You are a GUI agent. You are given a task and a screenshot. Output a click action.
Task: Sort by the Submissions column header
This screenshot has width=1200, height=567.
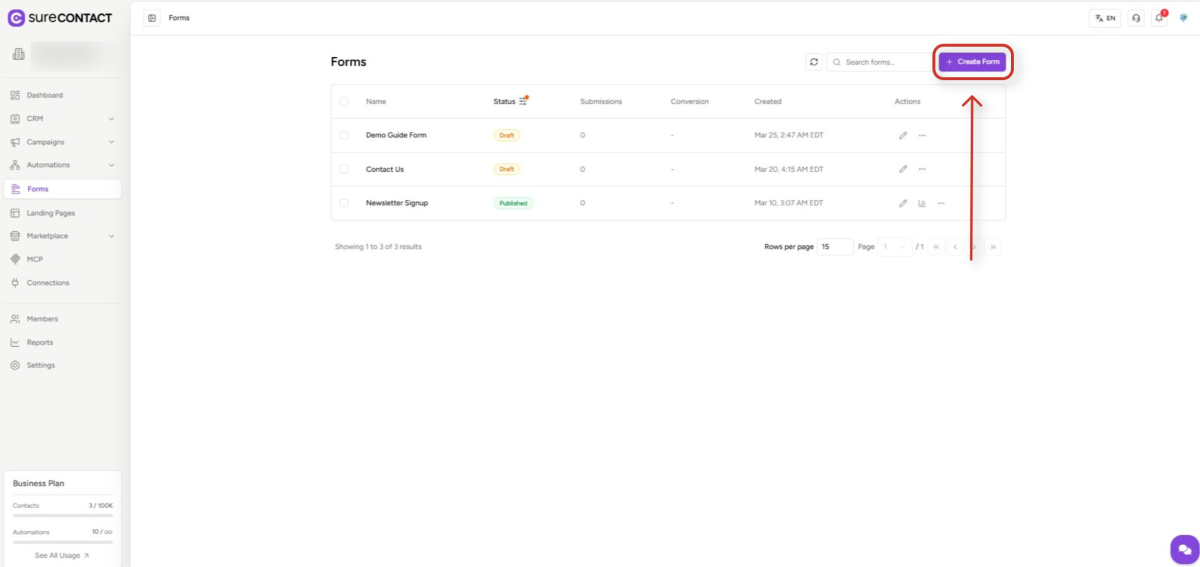point(601,101)
